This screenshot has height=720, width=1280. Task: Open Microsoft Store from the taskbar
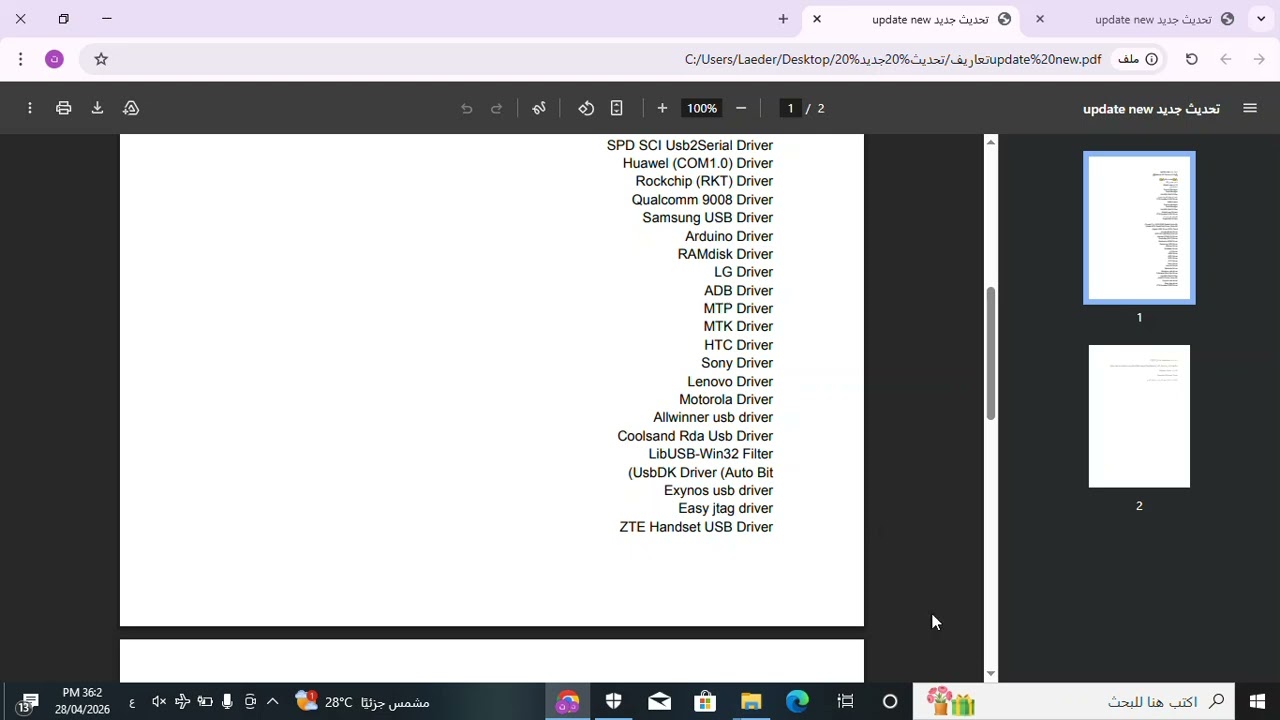(x=705, y=702)
